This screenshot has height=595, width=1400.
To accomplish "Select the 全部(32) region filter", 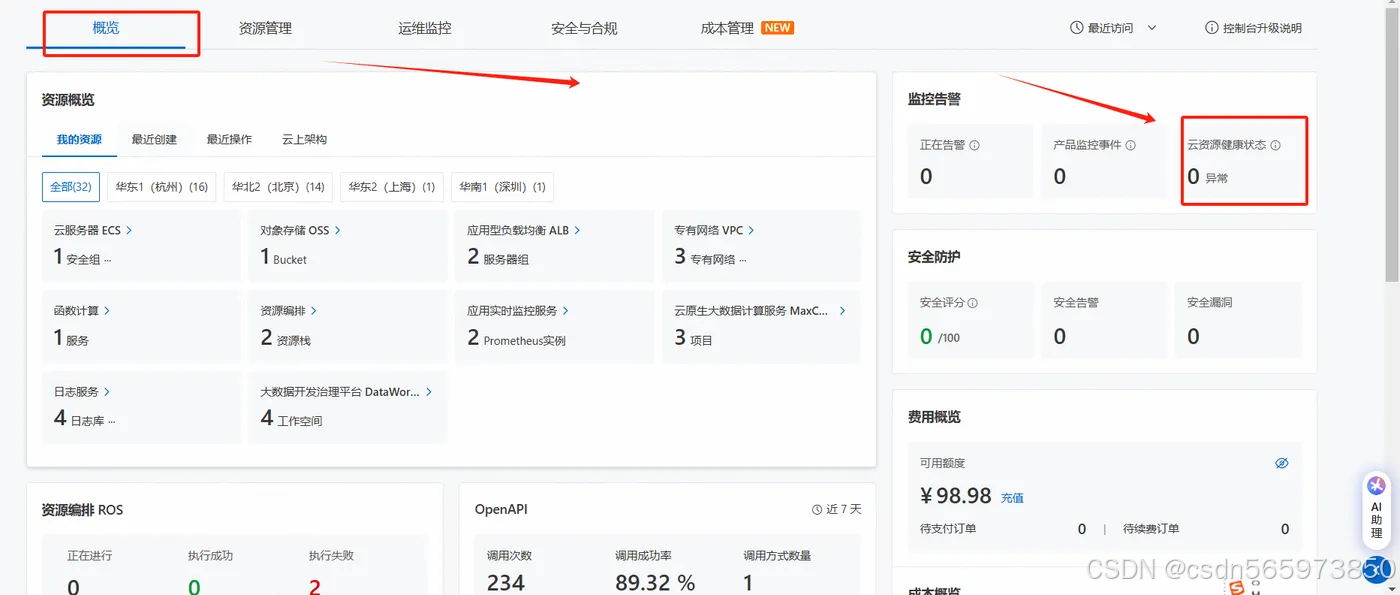I will point(70,187).
